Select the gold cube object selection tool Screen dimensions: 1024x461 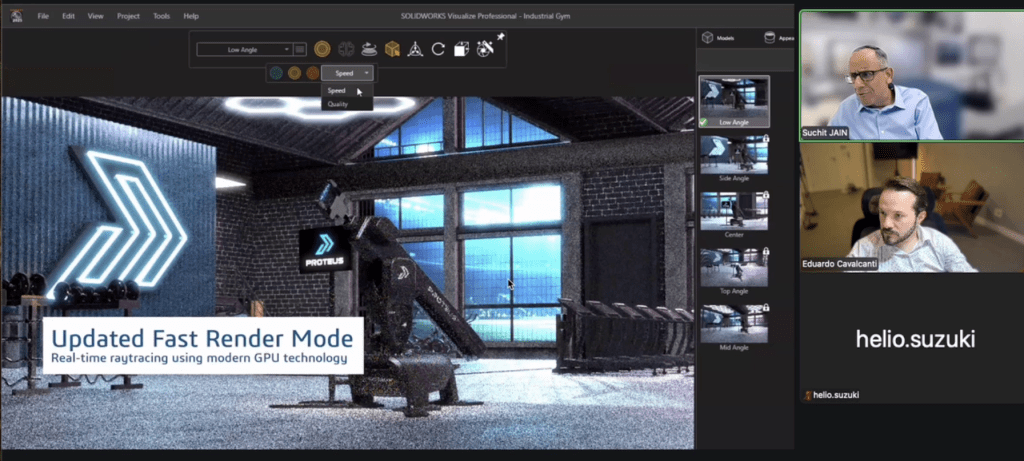392,48
